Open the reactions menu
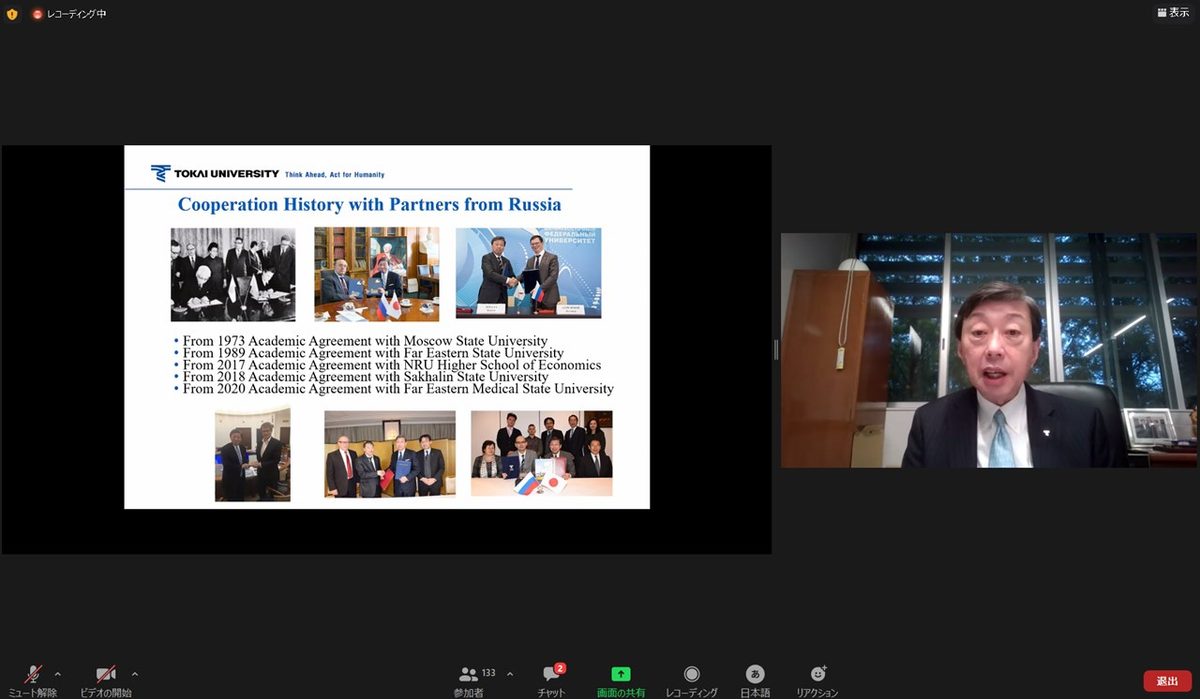1200x699 pixels. pos(817,680)
